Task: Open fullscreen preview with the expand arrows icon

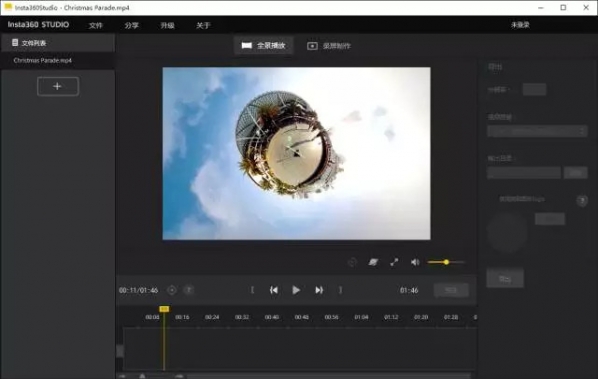Action: (394, 262)
